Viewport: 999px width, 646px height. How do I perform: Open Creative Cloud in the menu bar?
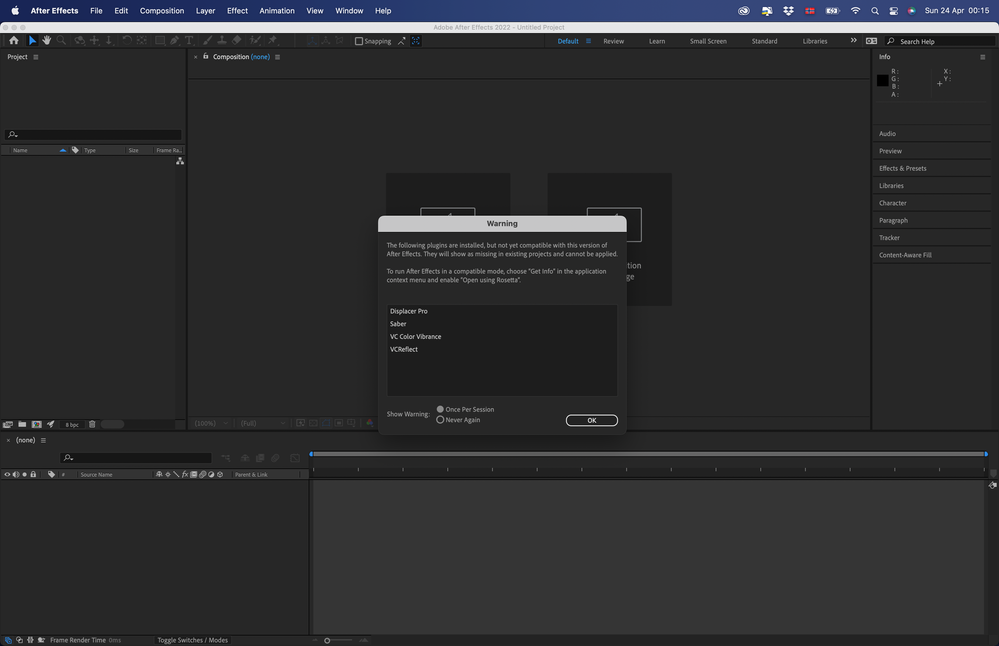[744, 11]
